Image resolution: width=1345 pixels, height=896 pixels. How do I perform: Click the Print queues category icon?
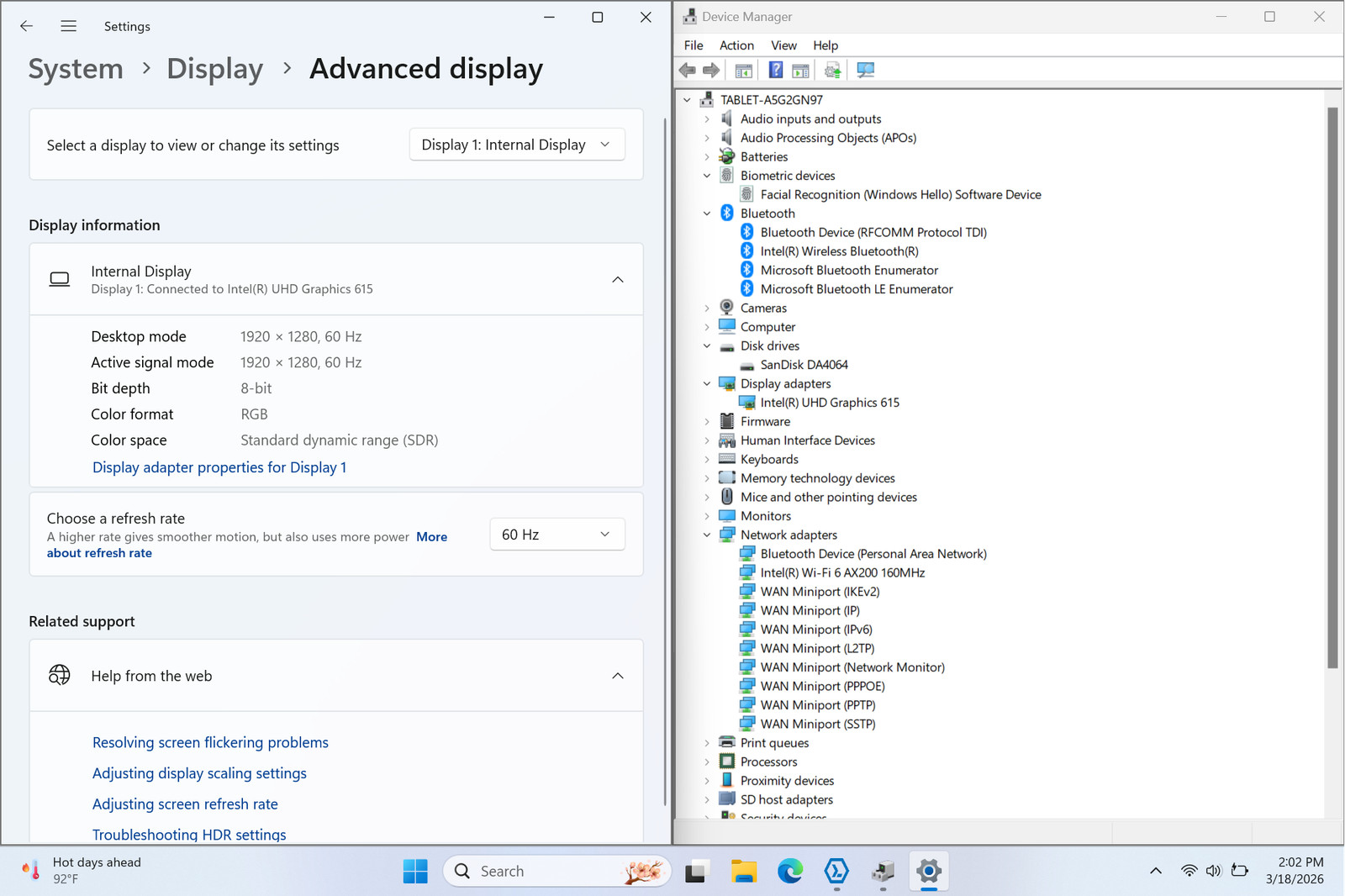(727, 743)
